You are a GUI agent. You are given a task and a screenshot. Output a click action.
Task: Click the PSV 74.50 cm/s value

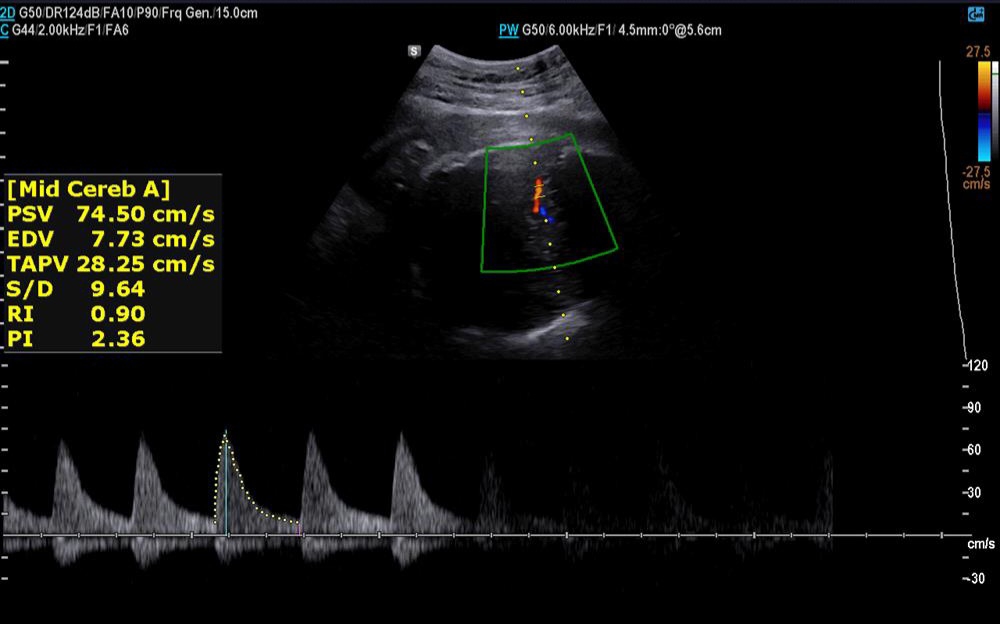[111, 214]
